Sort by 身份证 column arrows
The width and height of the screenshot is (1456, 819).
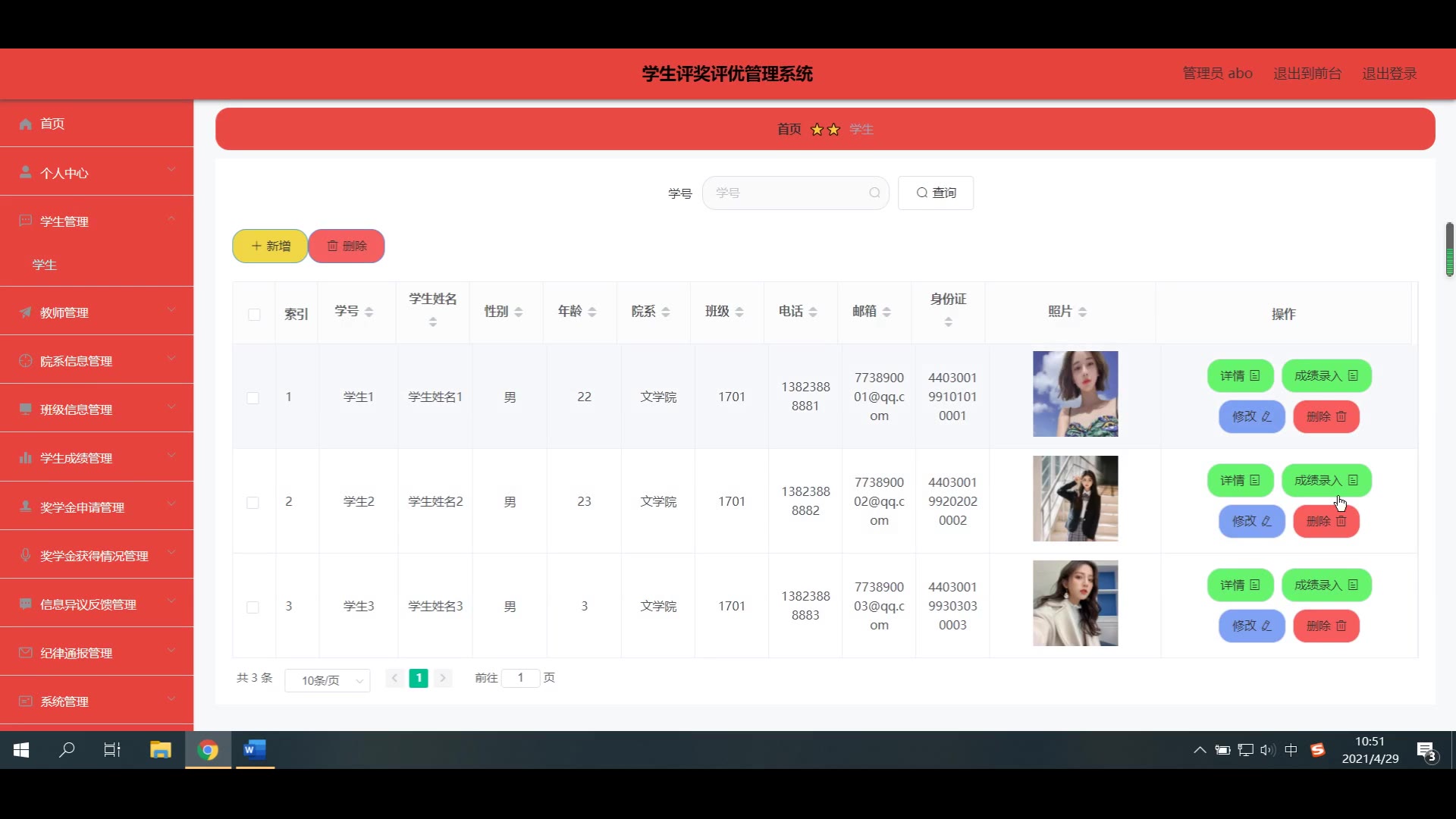point(948,322)
